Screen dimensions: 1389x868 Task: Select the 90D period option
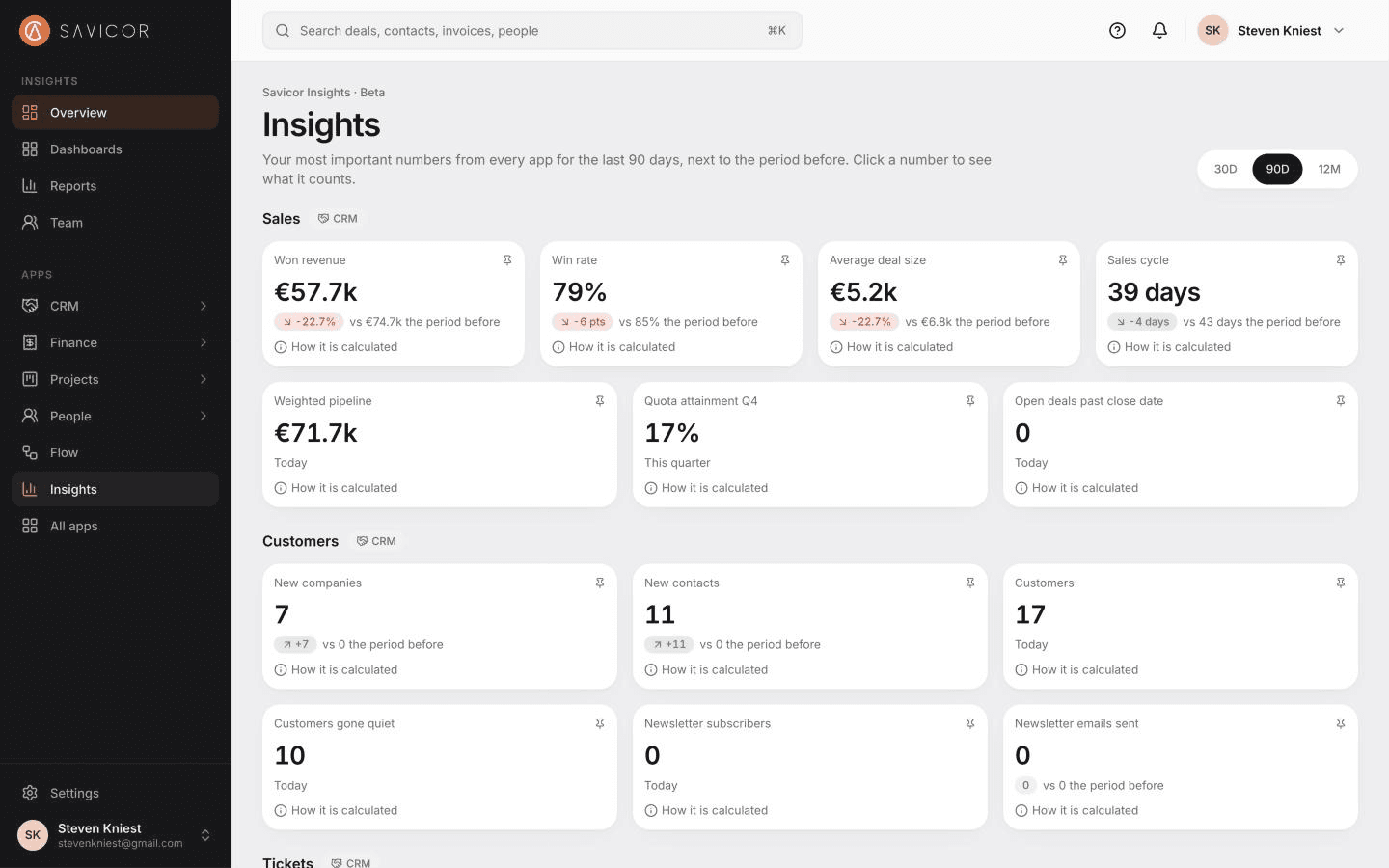click(x=1277, y=169)
